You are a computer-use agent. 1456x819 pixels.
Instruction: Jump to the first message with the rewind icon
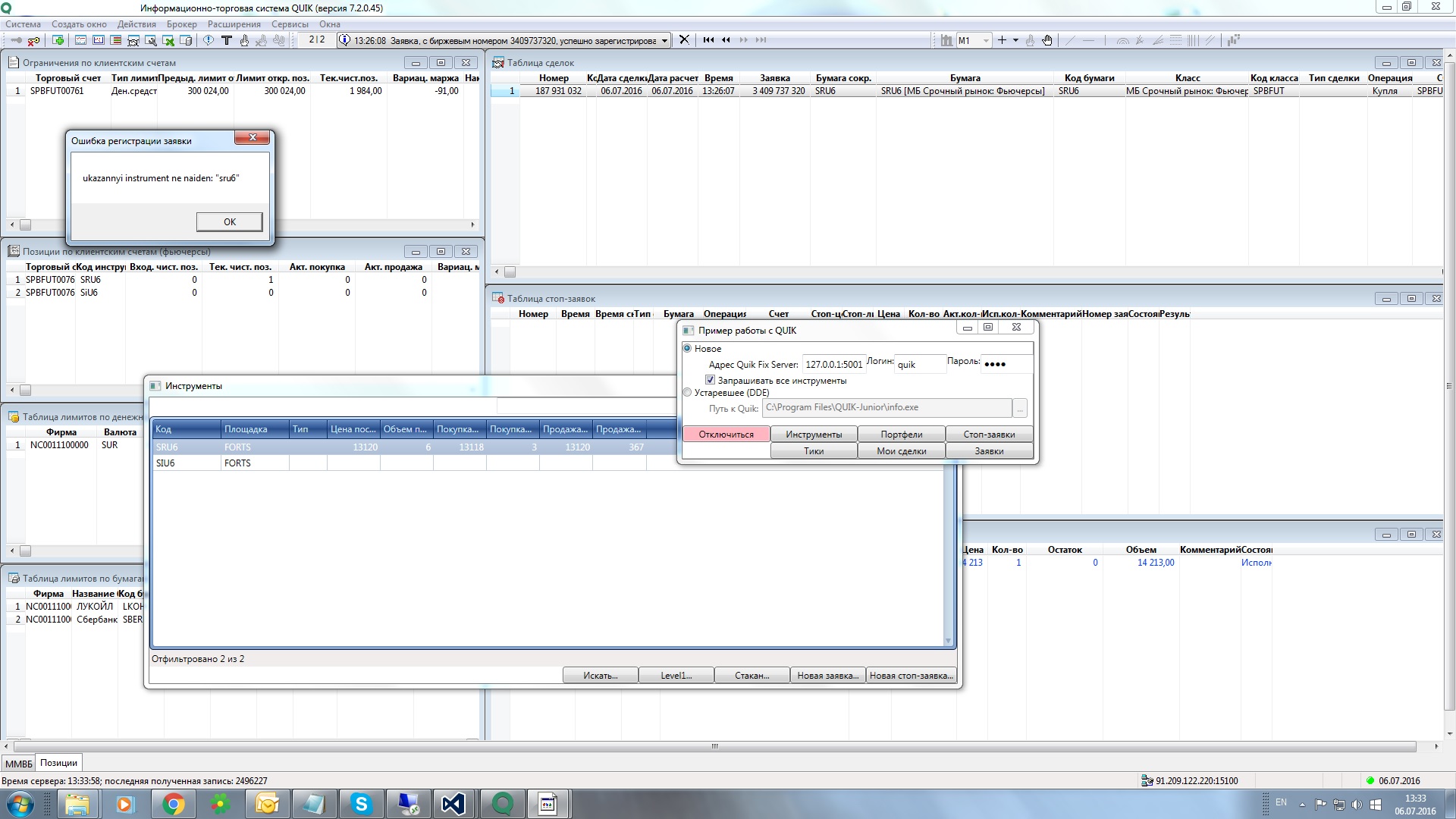(708, 40)
